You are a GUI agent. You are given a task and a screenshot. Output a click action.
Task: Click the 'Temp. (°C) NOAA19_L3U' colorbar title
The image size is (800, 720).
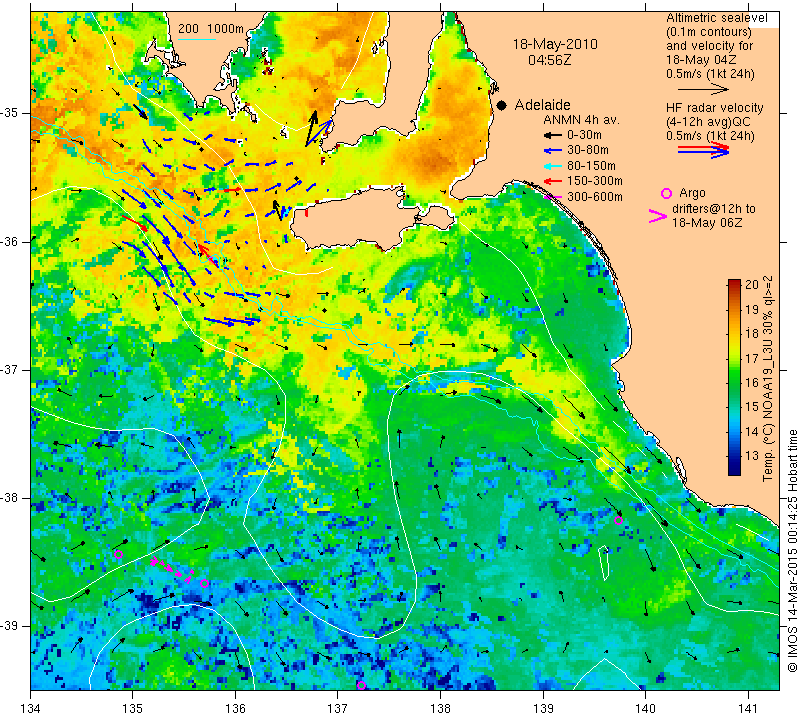pyautogui.click(x=768, y=378)
